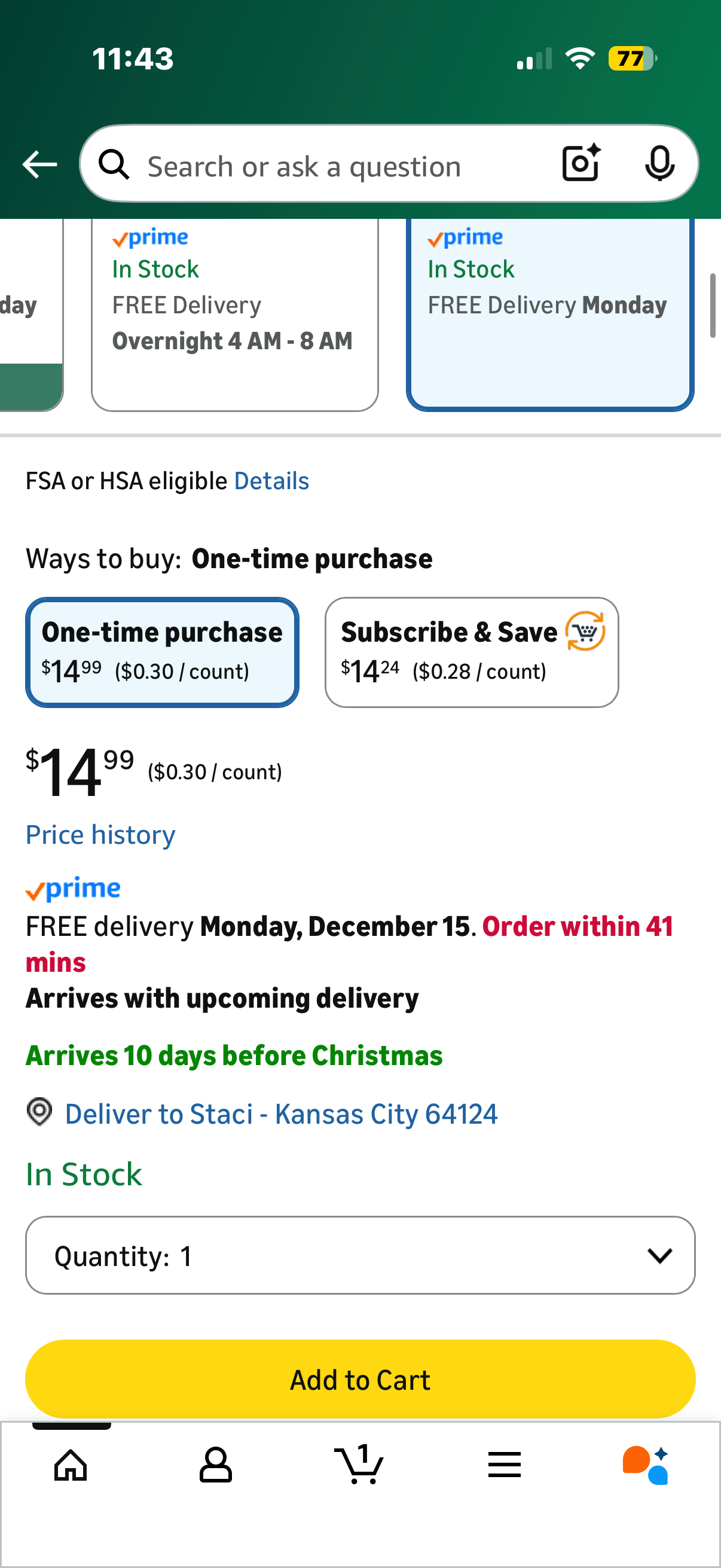Screen dimensions: 721x1568
Task: Go to the Home tab icon
Action: tap(71, 1465)
